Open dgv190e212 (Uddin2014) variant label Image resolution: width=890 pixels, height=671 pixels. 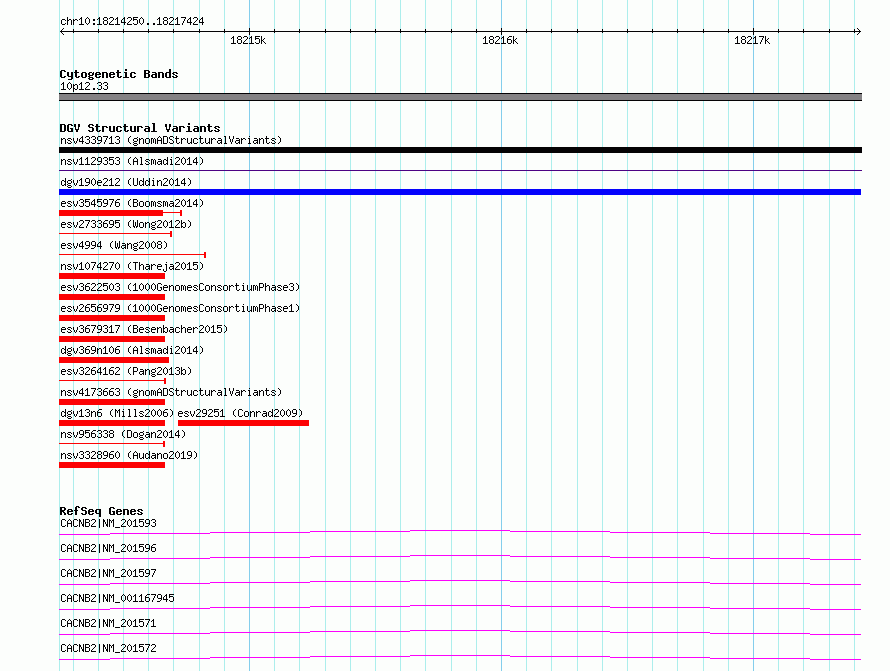pos(126,182)
